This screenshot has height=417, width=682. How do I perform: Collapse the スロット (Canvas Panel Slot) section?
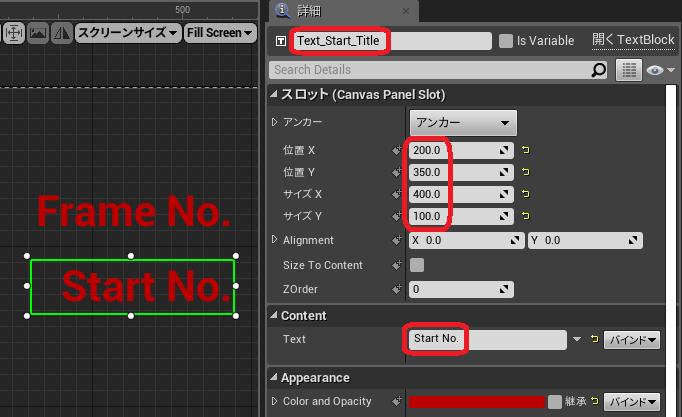274,94
